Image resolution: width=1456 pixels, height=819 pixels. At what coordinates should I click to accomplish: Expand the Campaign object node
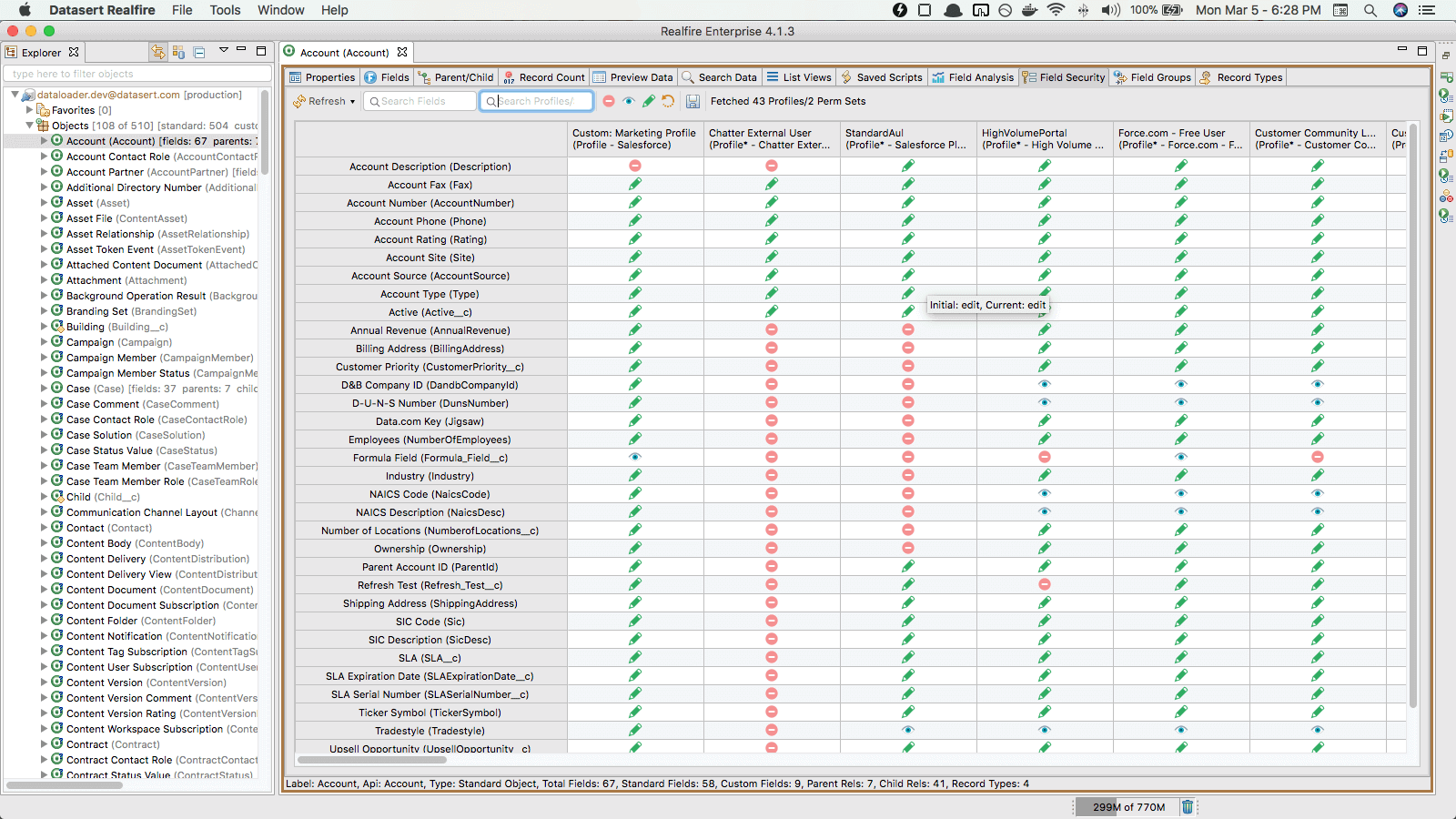tap(44, 342)
